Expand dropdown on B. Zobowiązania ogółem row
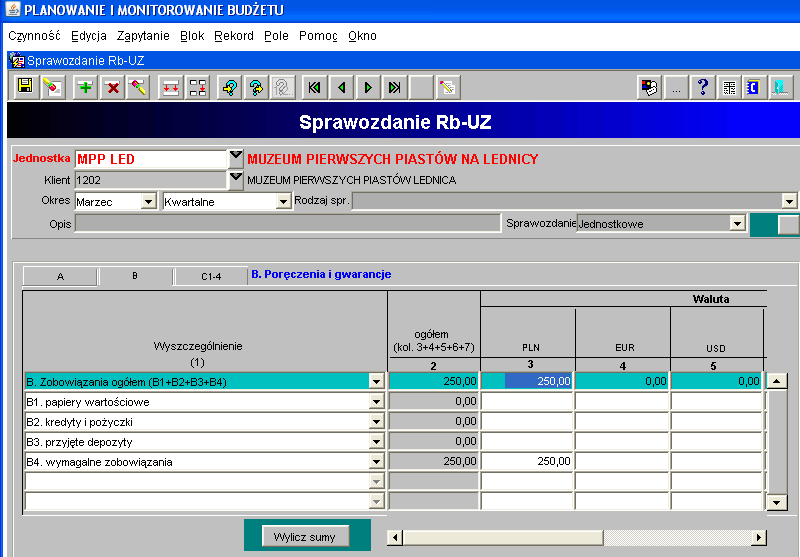The width and height of the screenshot is (800, 557). pyautogui.click(x=376, y=382)
